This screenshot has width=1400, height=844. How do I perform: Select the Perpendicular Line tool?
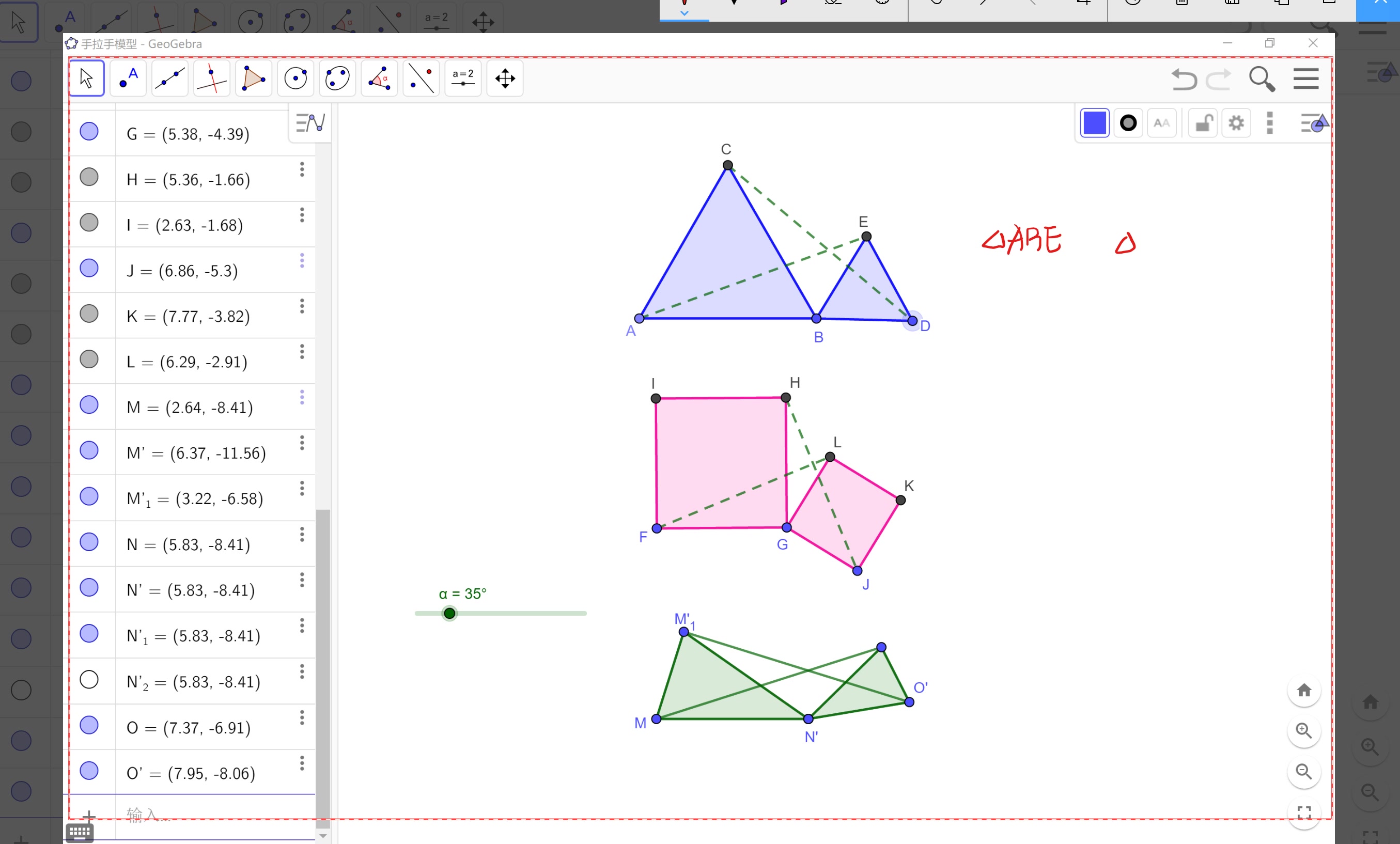pyautogui.click(x=211, y=79)
